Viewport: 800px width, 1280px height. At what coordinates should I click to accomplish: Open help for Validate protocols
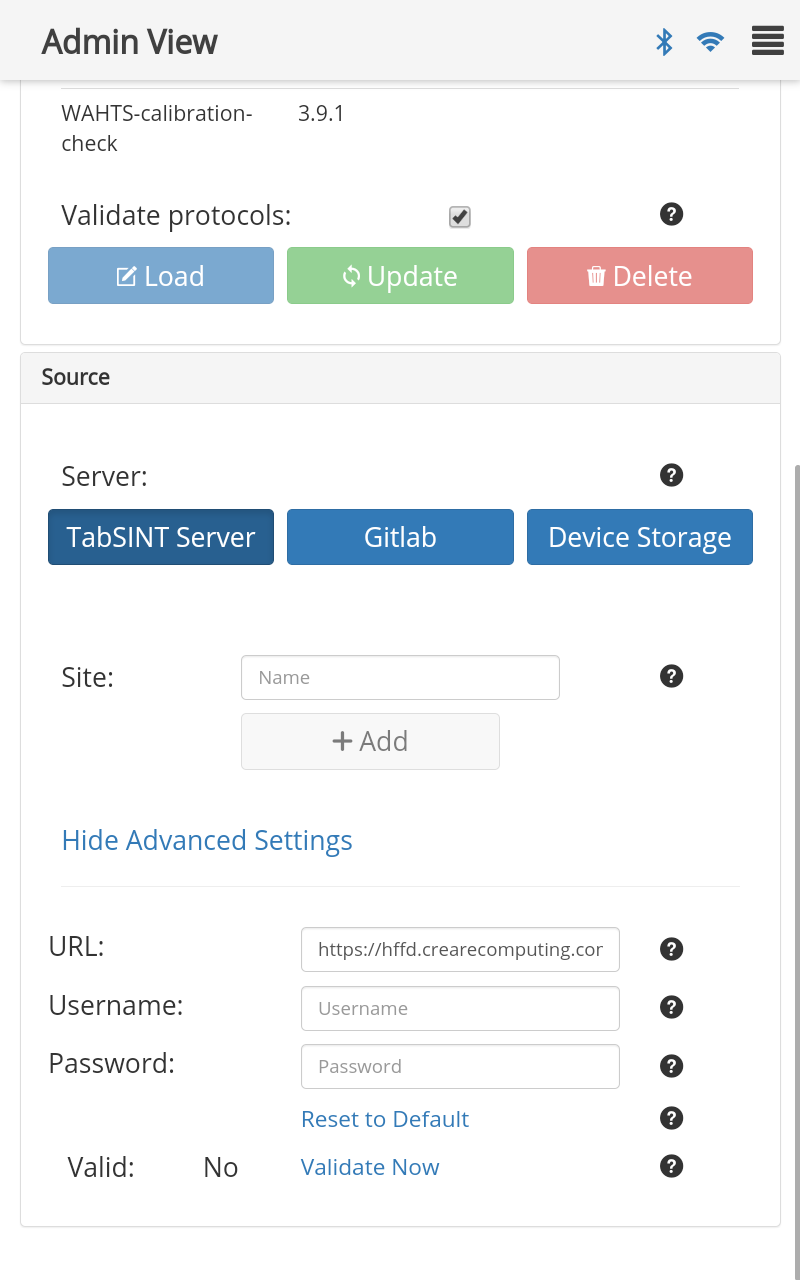point(672,214)
